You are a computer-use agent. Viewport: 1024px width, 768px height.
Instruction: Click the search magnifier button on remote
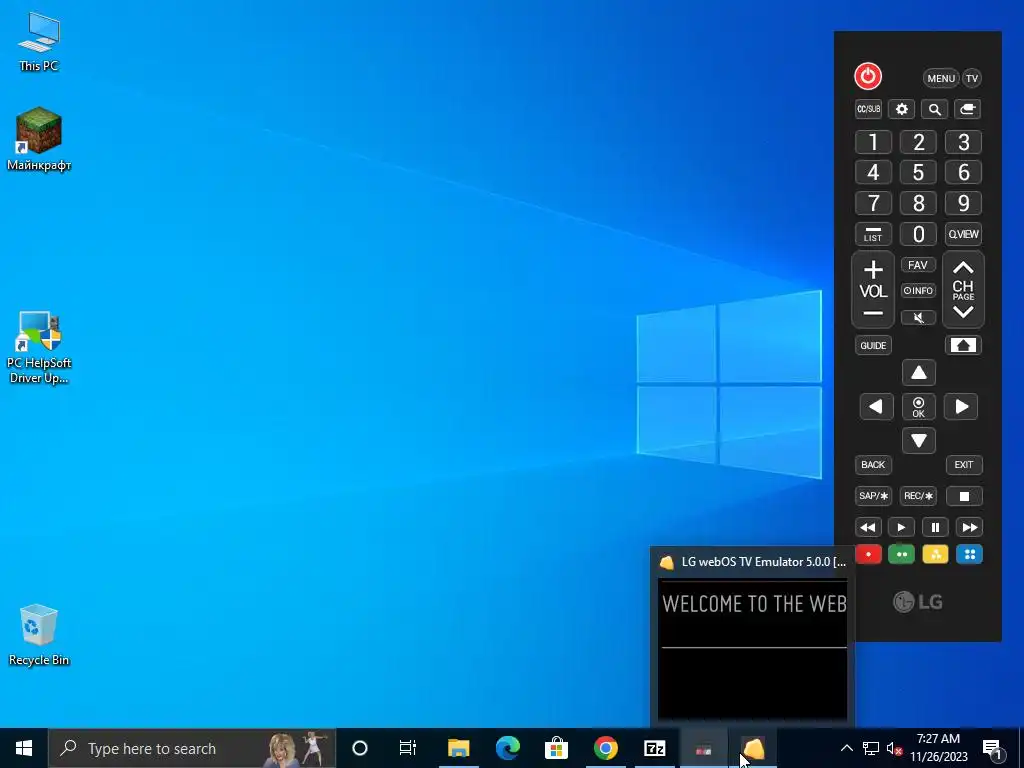pyautogui.click(x=935, y=109)
